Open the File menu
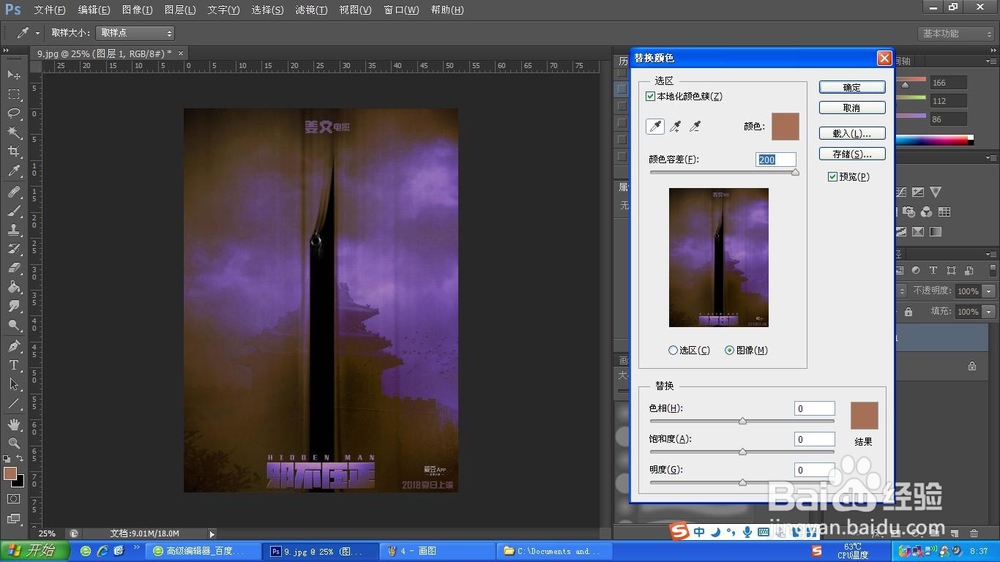1000x562 pixels. [x=49, y=10]
